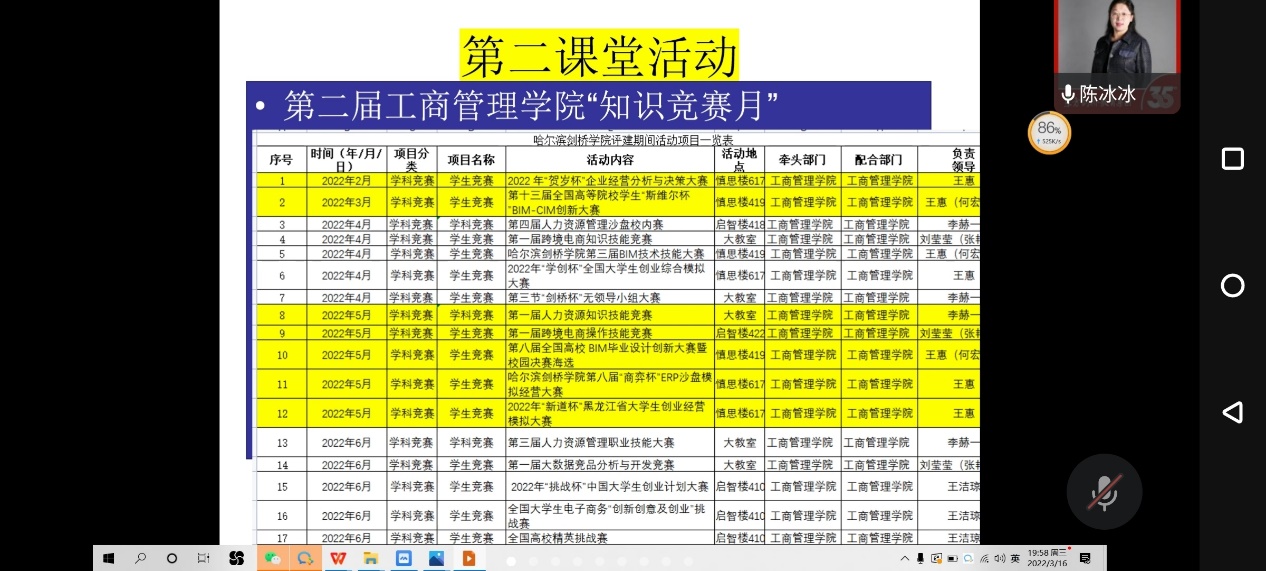
Task: Select row number 10 cell
Action: [x=281, y=355]
